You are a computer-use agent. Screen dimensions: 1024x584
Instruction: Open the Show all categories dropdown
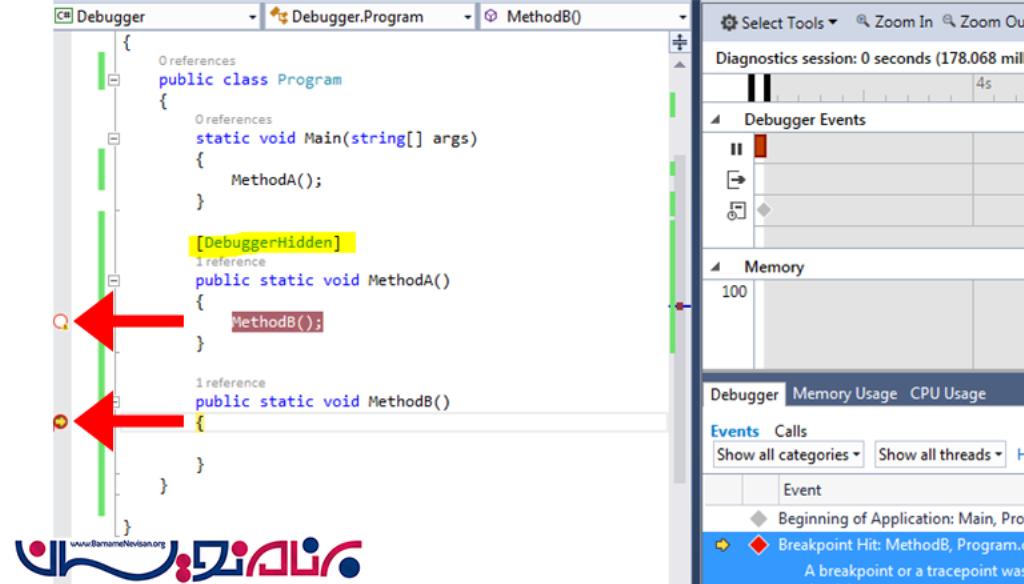pos(788,455)
